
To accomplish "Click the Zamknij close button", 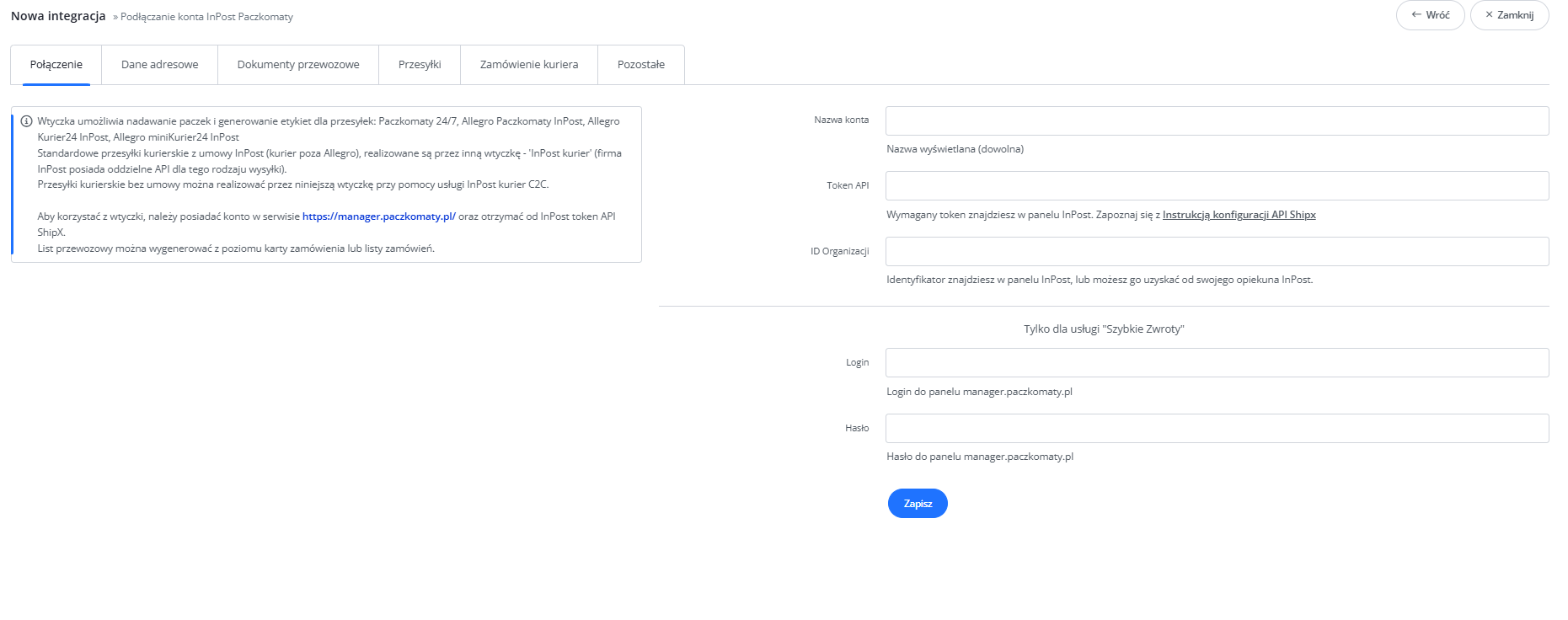I will point(1509,15).
